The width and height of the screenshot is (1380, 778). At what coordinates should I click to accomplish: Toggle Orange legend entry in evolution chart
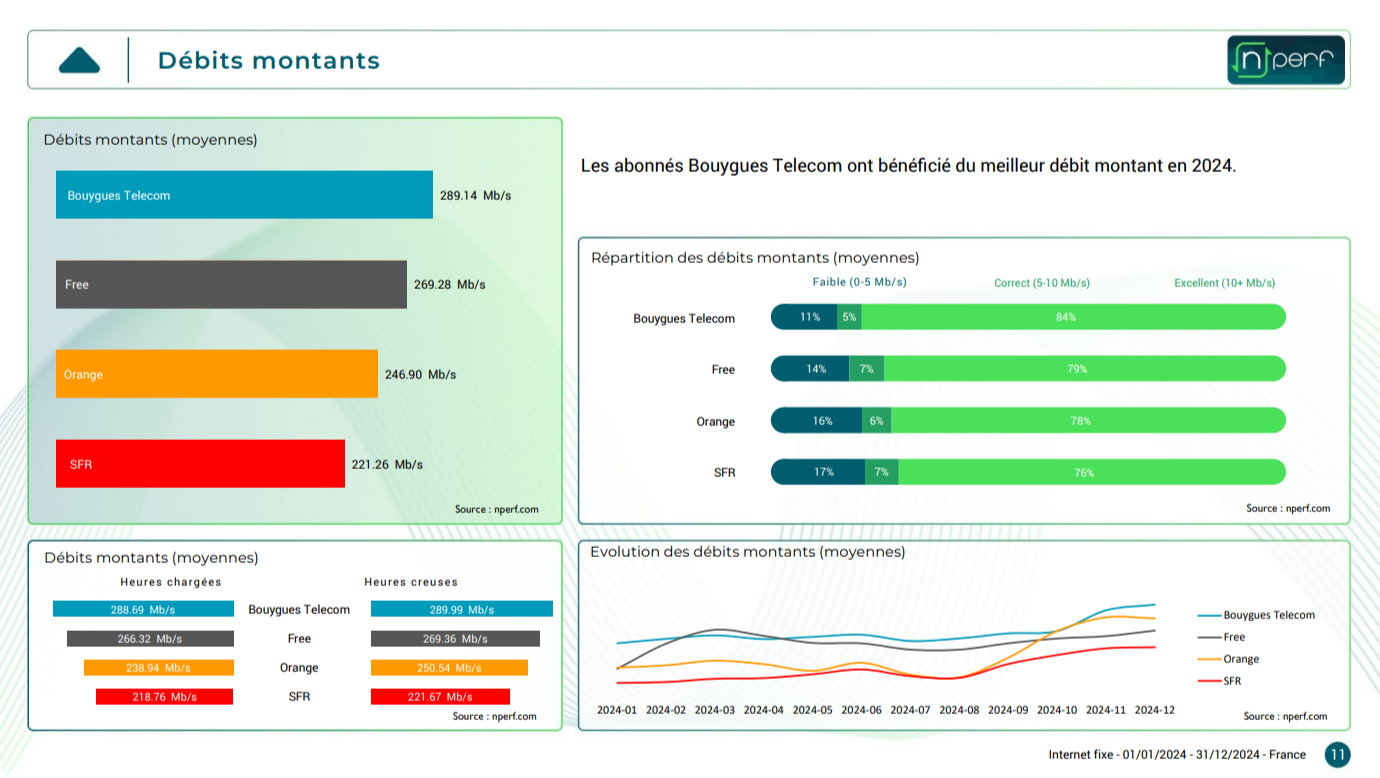(1240, 659)
